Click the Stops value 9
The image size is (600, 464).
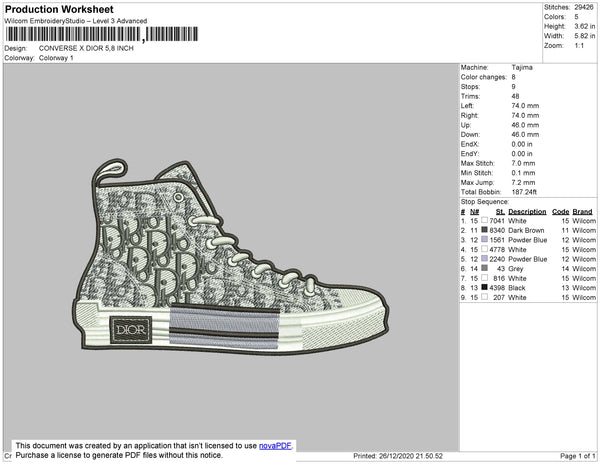coord(514,86)
